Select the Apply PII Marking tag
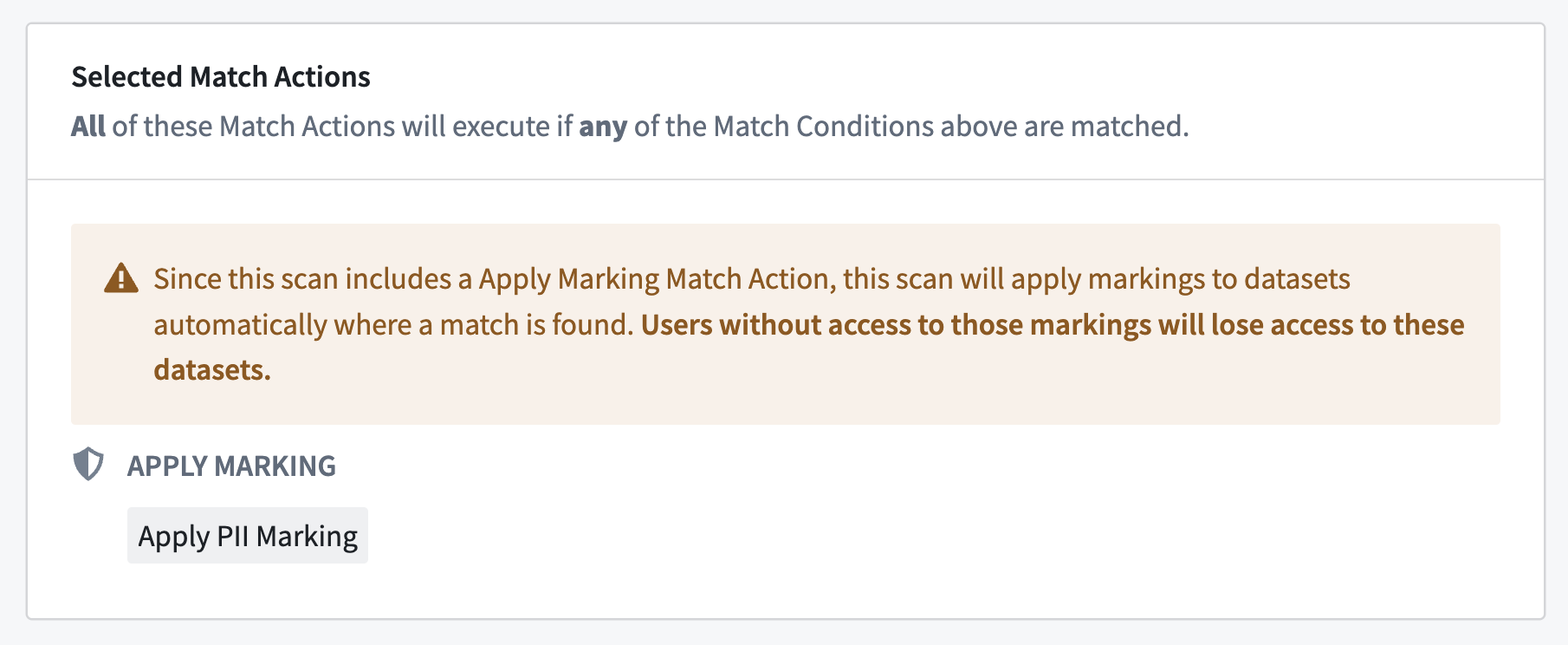Image resolution: width=1568 pixels, height=645 pixels. point(248,536)
